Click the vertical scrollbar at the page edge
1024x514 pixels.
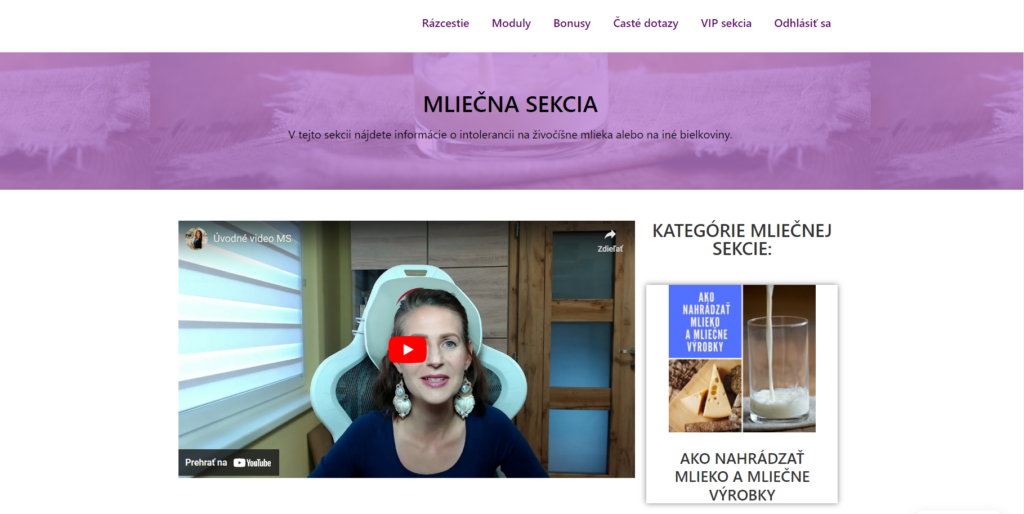[1019, 257]
